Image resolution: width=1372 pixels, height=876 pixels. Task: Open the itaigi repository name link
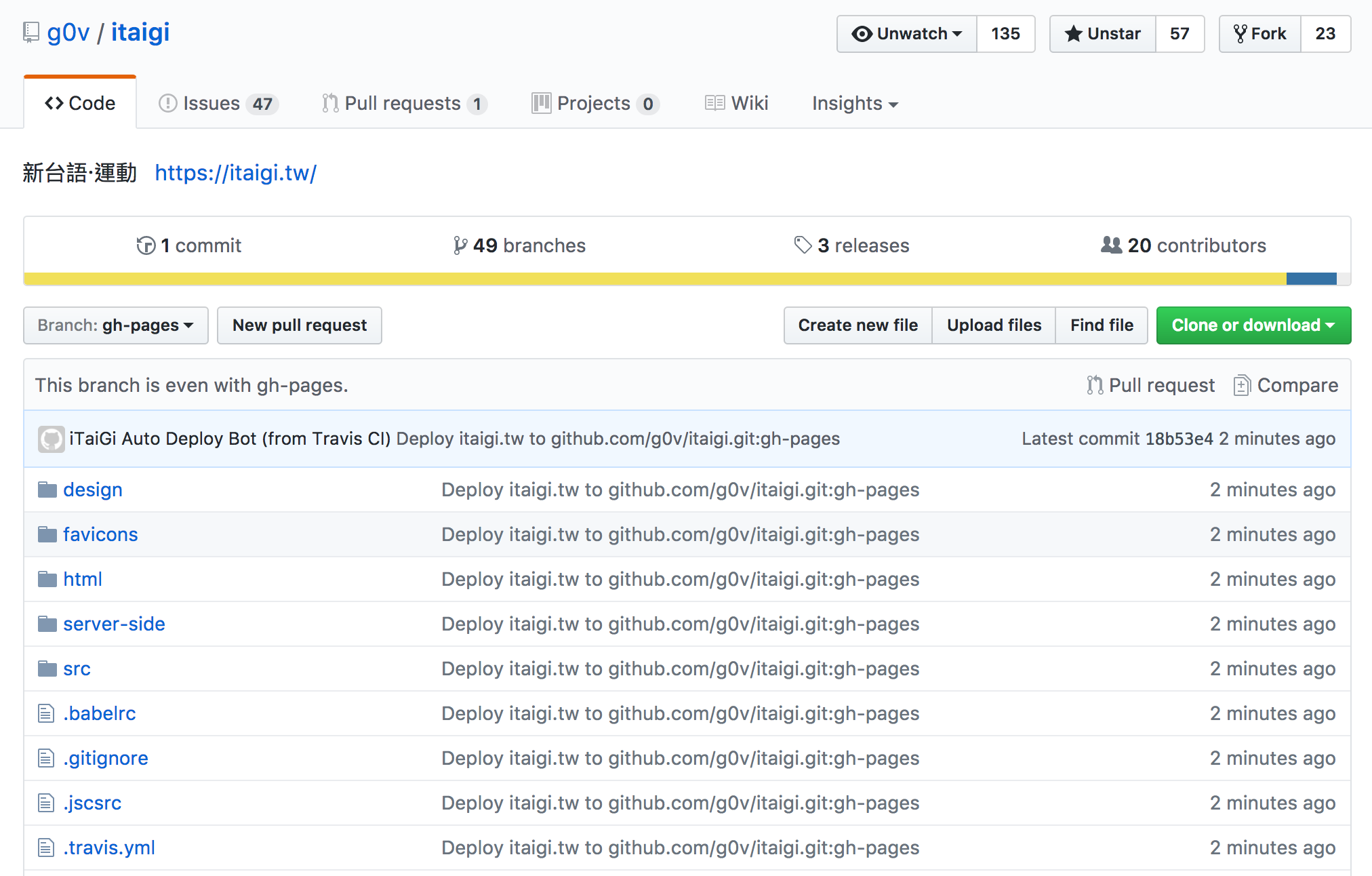click(140, 33)
